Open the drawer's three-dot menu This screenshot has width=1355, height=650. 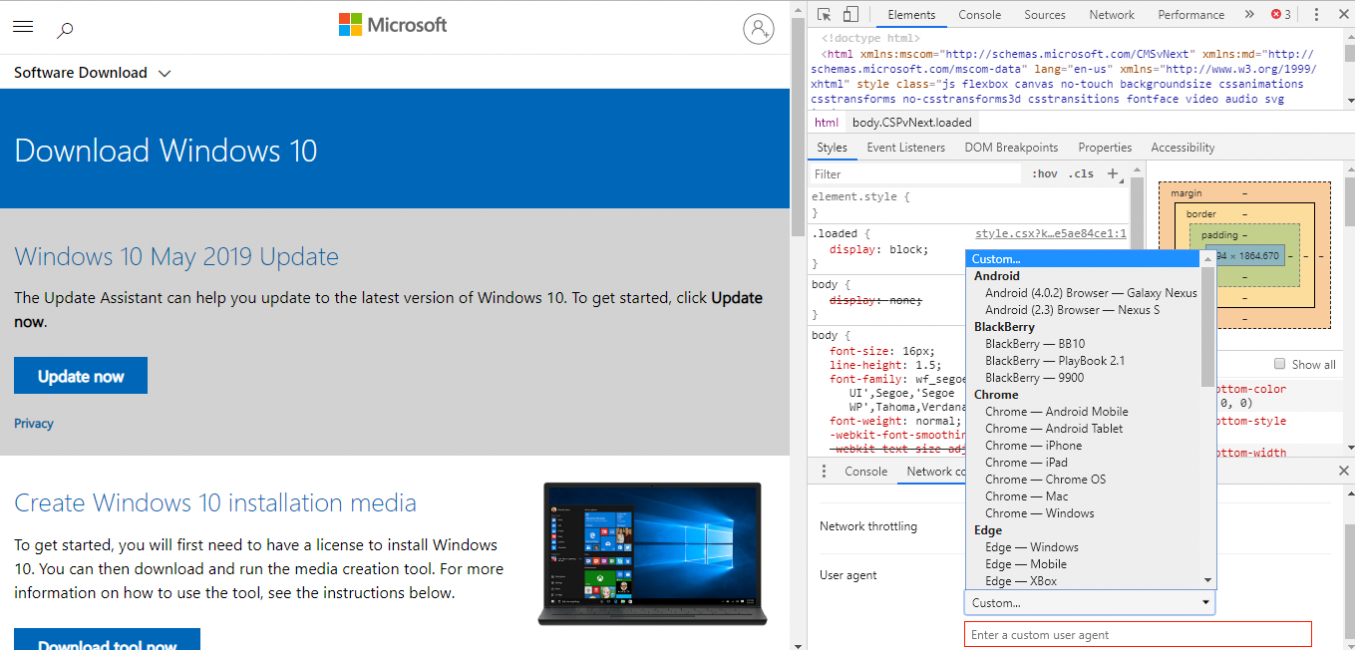click(x=824, y=471)
